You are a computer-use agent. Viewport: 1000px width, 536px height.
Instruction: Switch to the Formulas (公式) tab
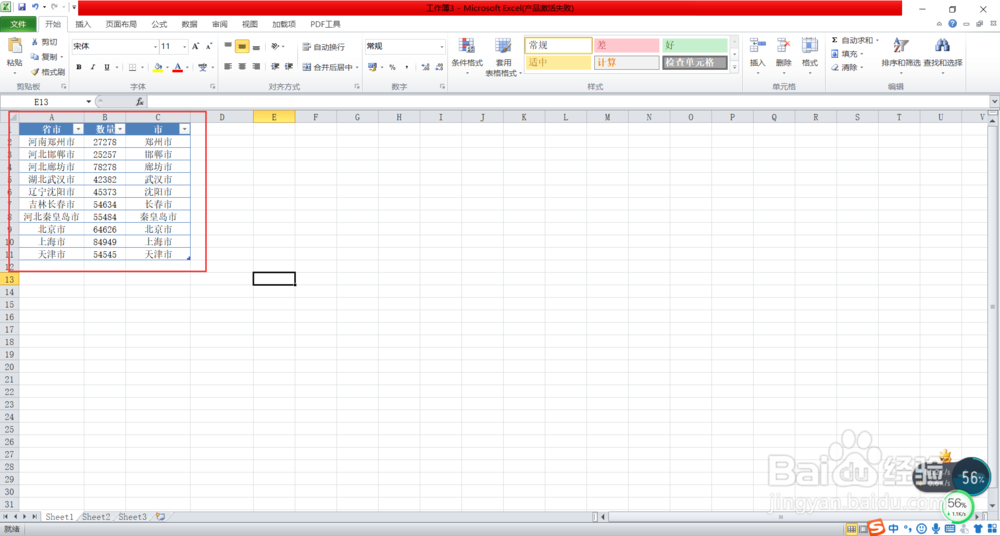coord(159,24)
